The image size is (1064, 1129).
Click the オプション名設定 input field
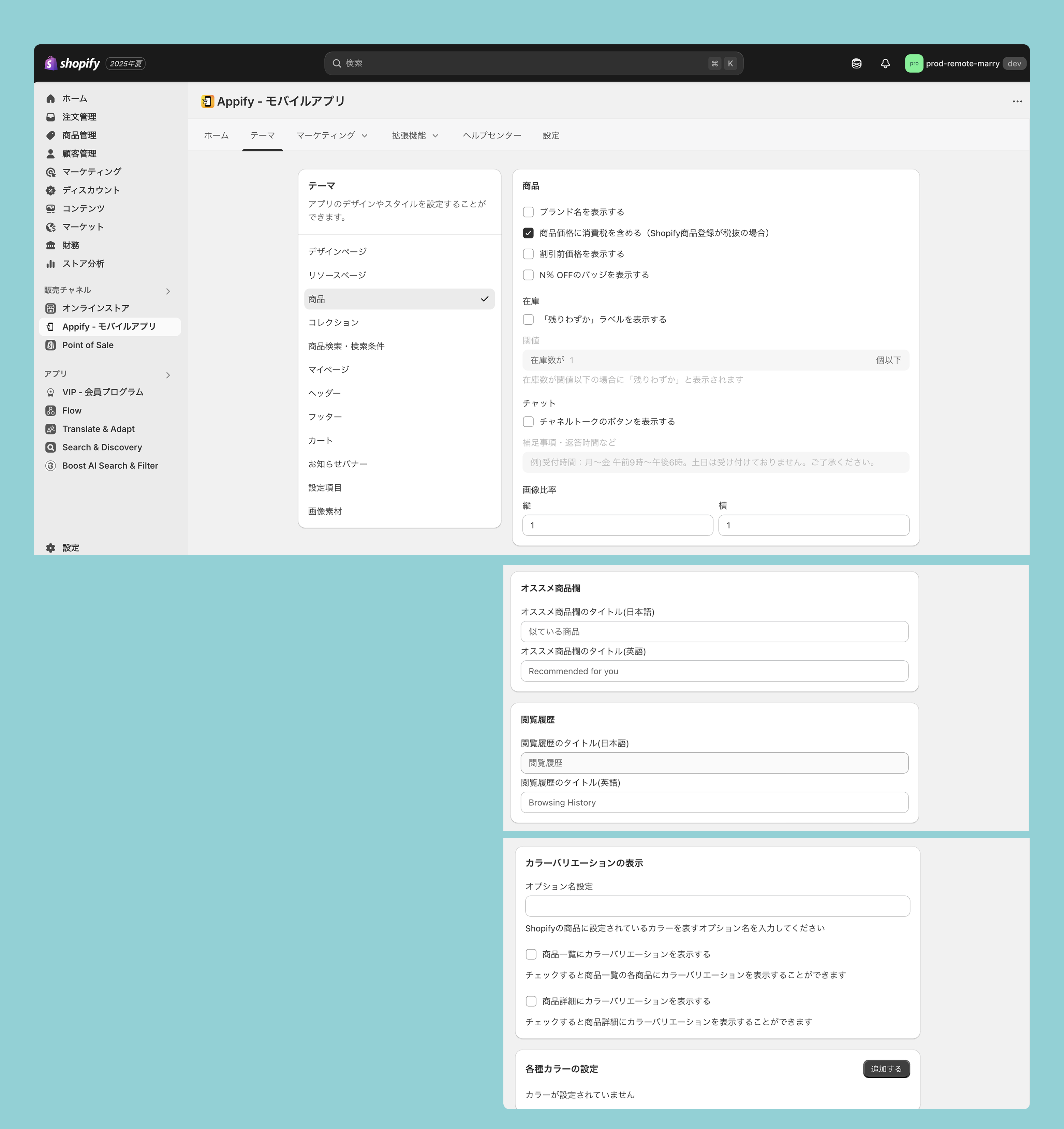[718, 906]
